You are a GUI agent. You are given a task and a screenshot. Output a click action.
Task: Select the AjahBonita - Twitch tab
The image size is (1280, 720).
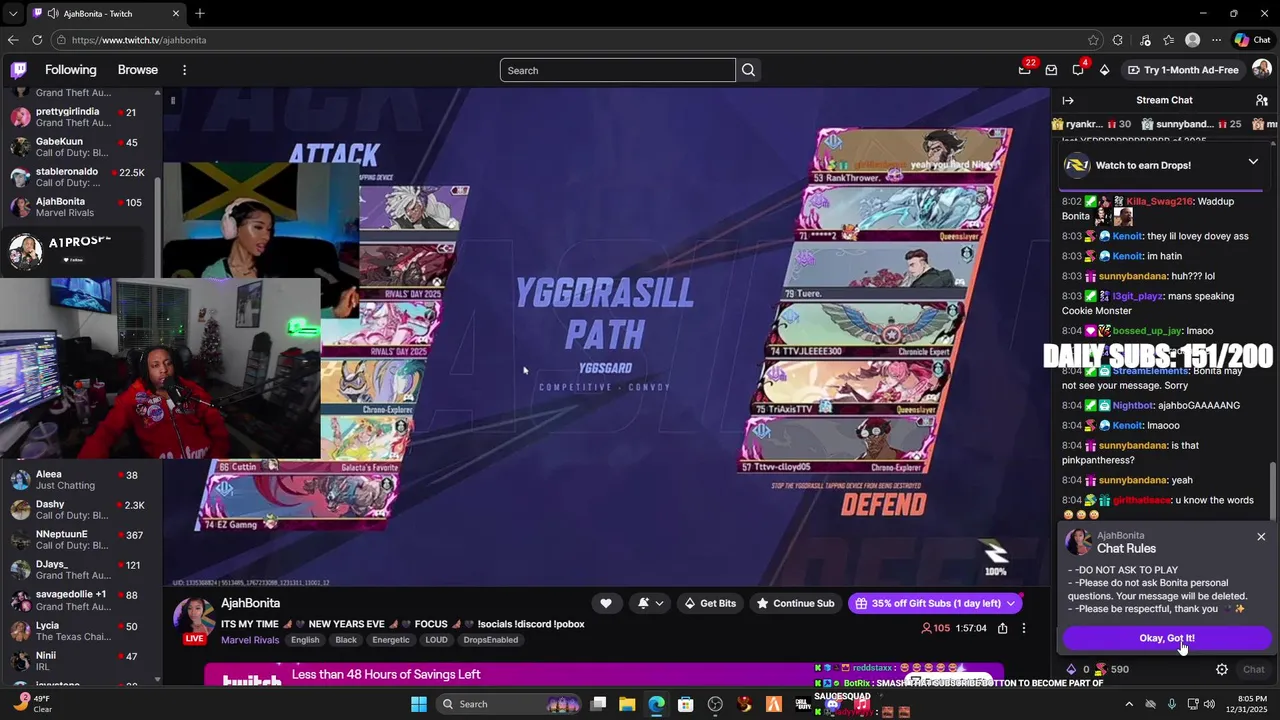tap(106, 14)
